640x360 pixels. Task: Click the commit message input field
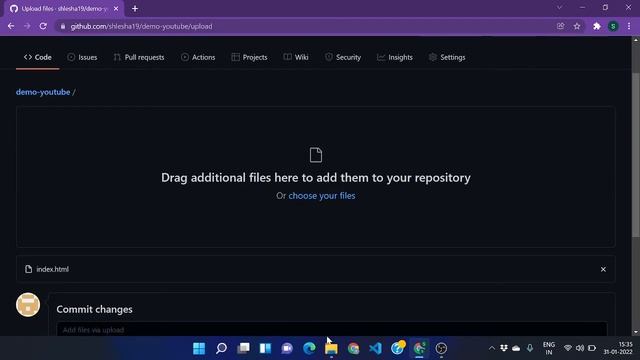331,329
